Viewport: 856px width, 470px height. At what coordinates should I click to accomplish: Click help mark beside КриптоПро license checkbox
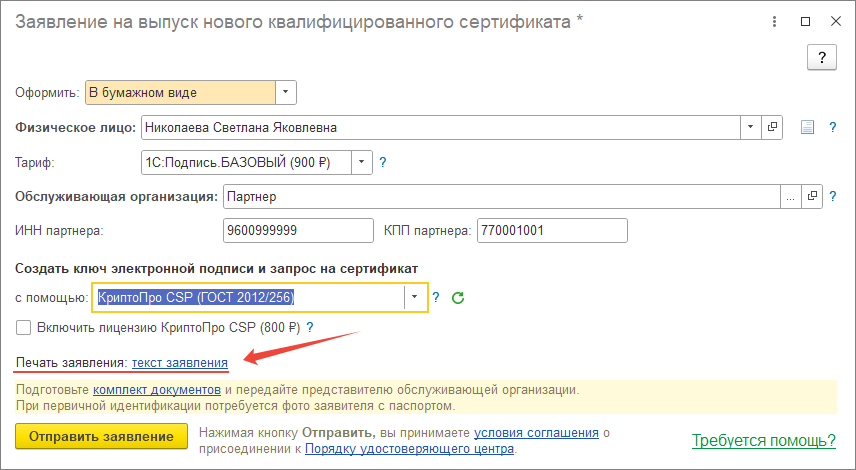point(310,327)
